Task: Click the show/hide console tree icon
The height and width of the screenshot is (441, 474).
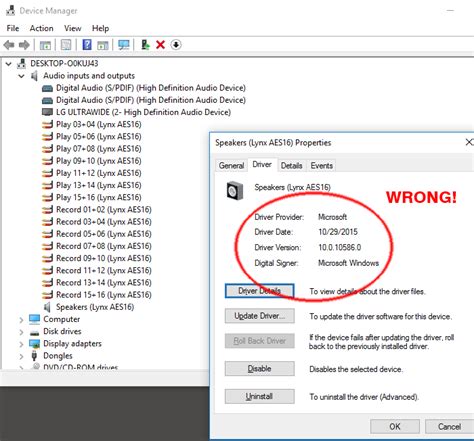Action: [x=45, y=45]
